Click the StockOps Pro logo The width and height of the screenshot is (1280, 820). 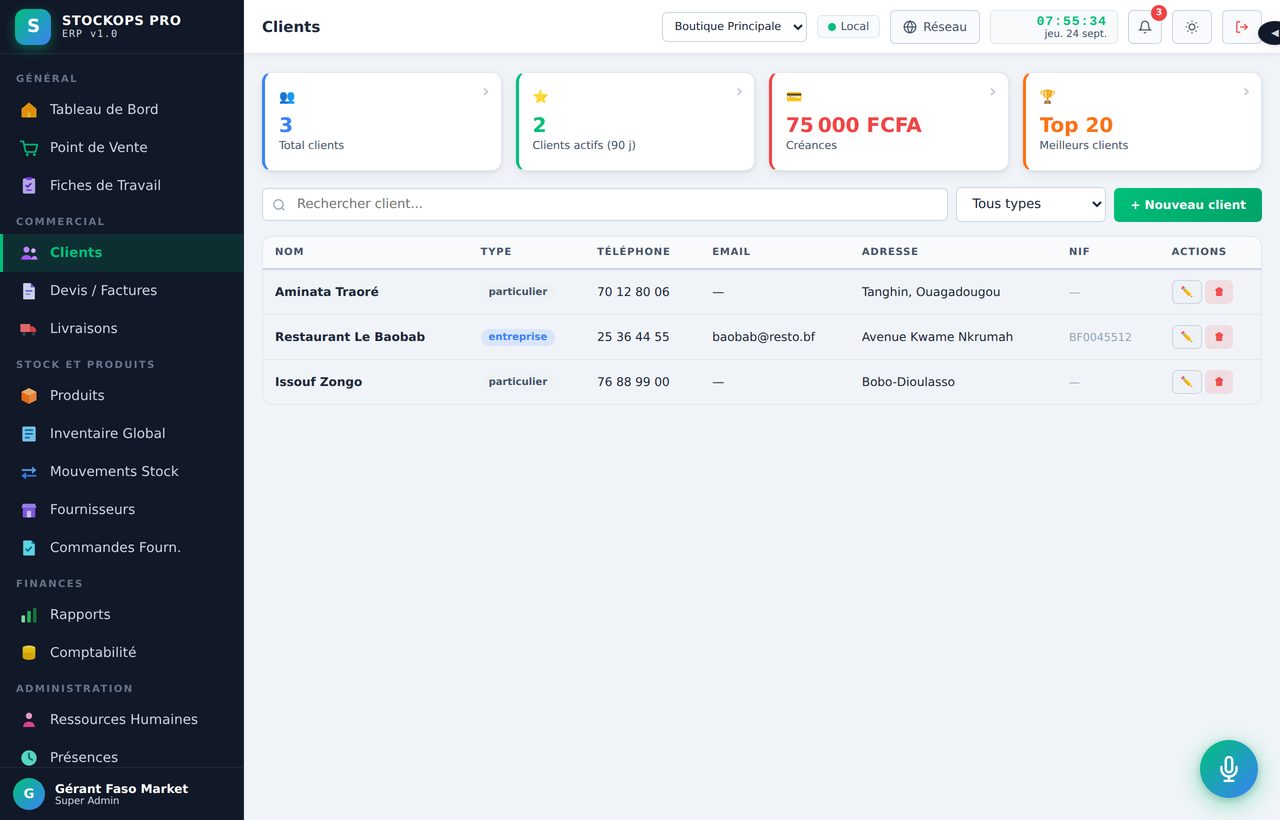33,26
